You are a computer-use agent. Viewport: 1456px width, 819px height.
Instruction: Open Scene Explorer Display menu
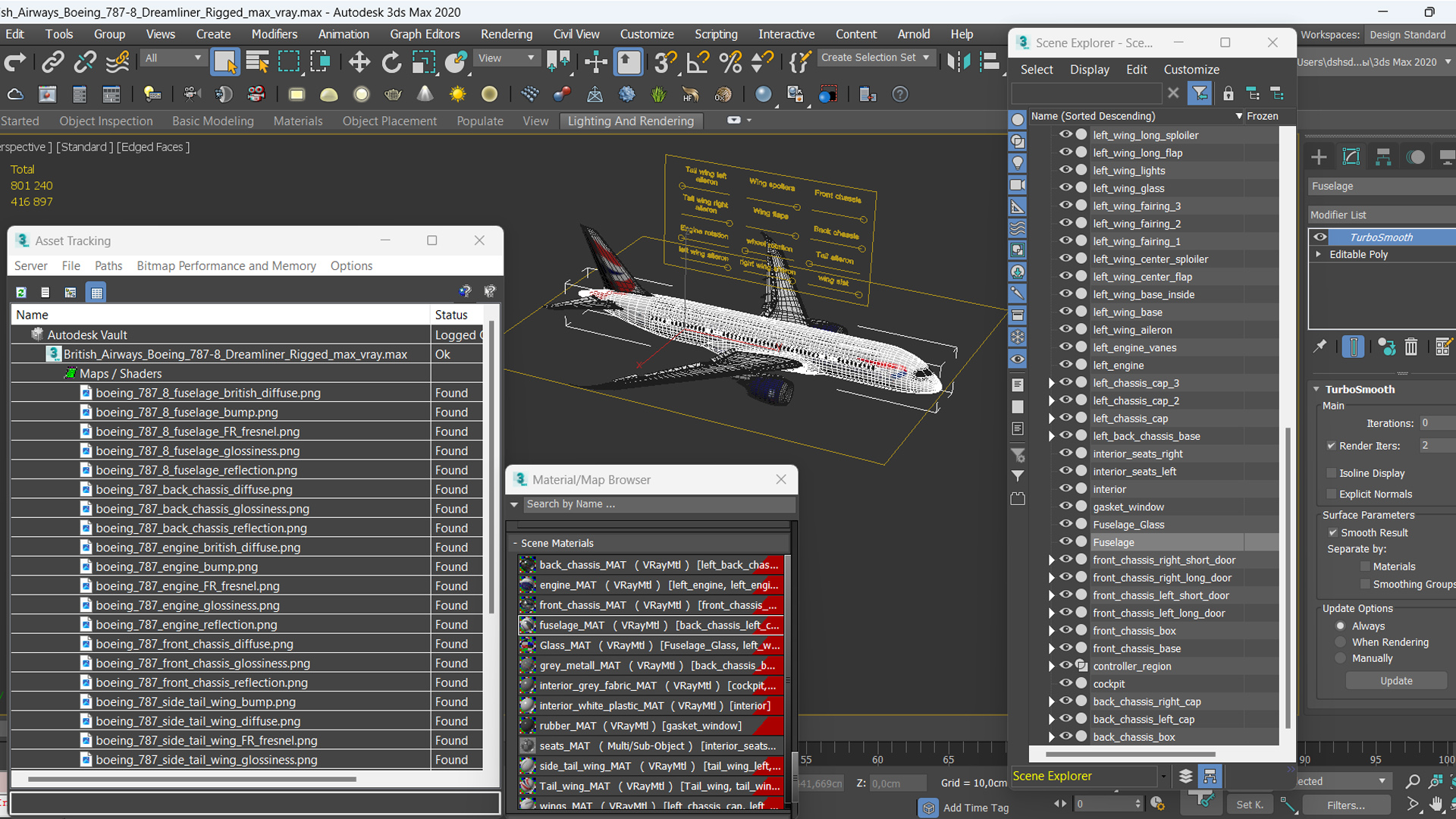(x=1089, y=70)
